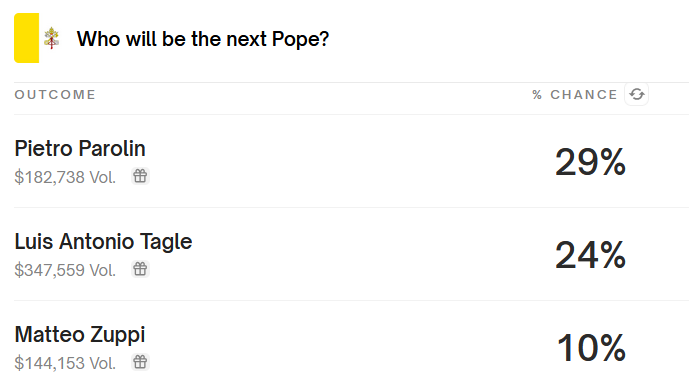
Task: Open gift icon beside Luis Antonio Tagle volume
Action: 140,269
